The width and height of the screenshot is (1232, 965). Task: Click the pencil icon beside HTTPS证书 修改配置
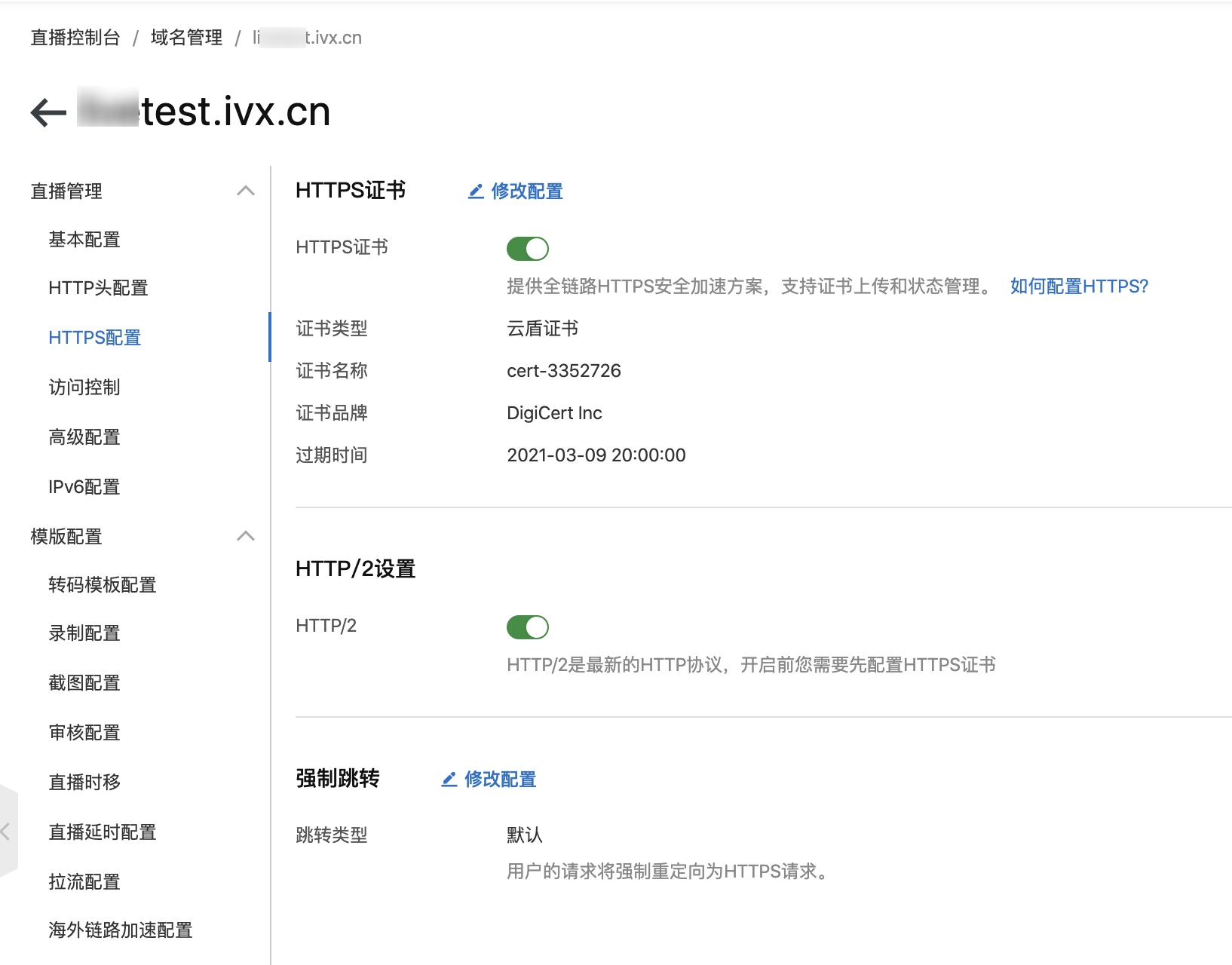(x=475, y=191)
